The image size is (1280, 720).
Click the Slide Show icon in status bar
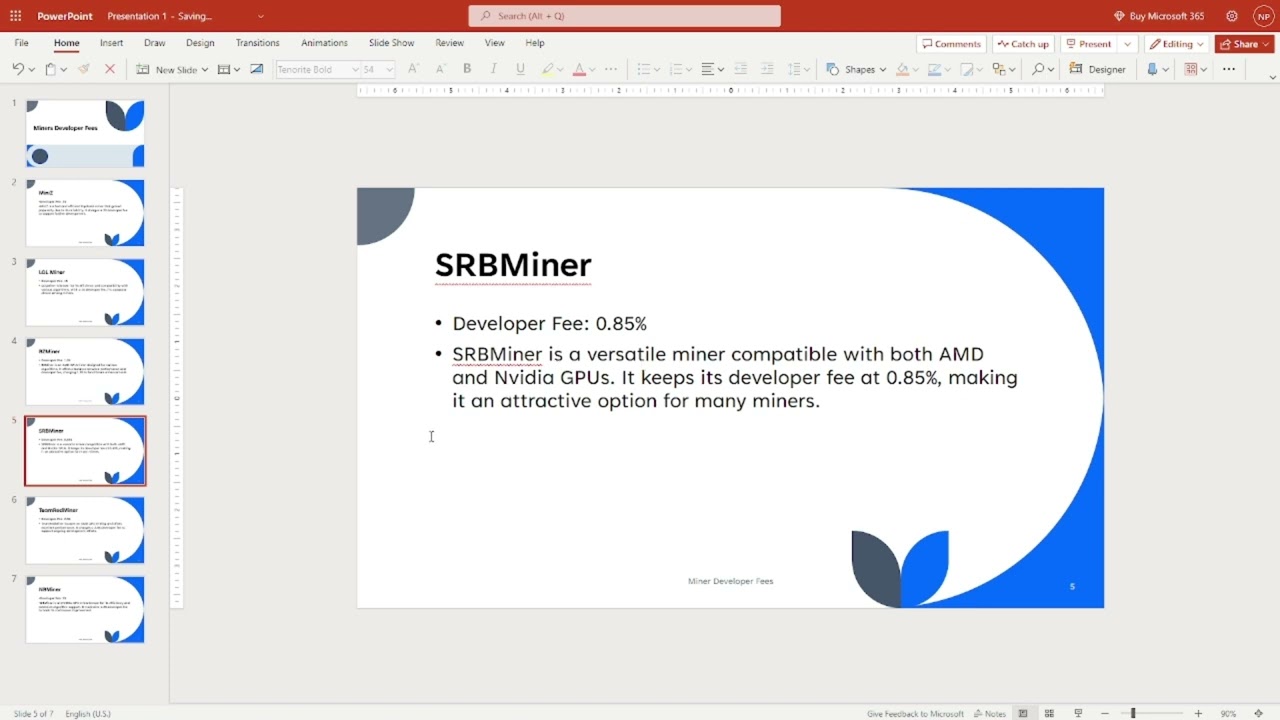point(1078,713)
